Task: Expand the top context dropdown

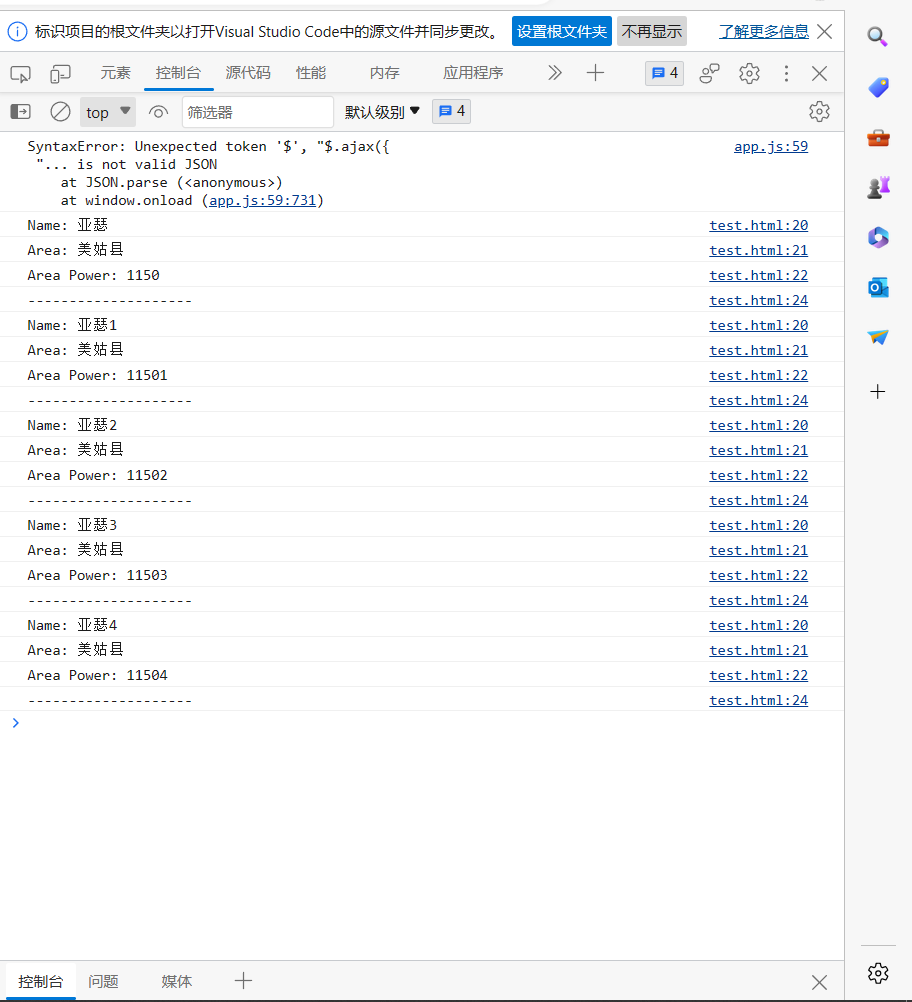Action: [x=108, y=112]
